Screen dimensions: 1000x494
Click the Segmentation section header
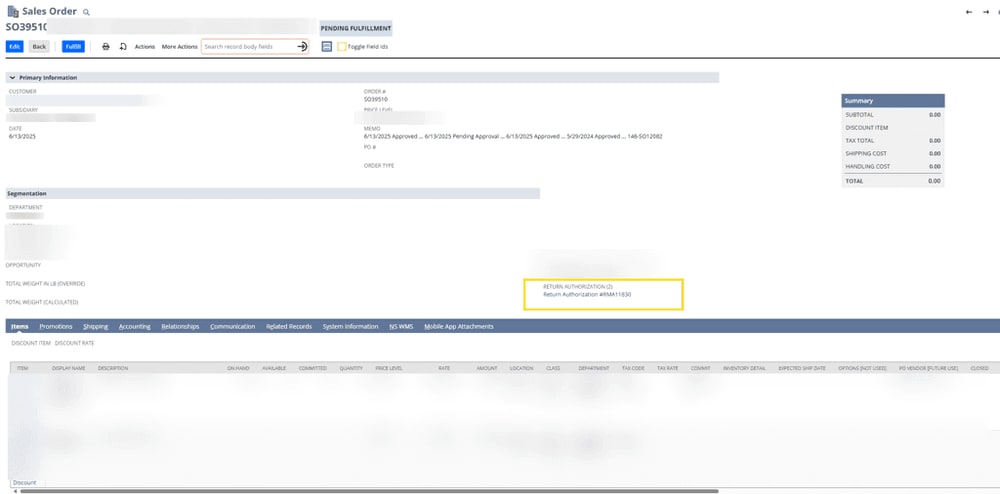point(273,193)
